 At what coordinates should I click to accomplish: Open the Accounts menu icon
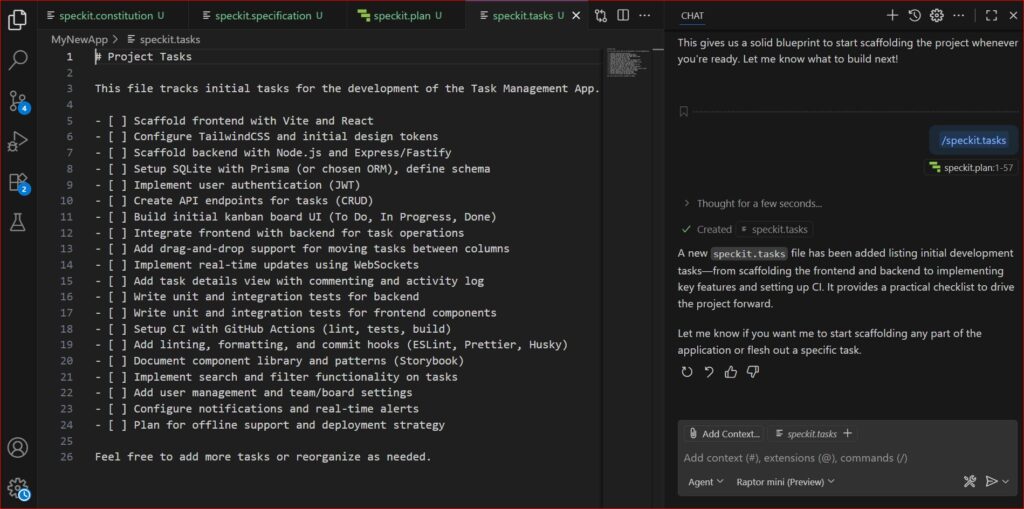pyautogui.click(x=18, y=448)
